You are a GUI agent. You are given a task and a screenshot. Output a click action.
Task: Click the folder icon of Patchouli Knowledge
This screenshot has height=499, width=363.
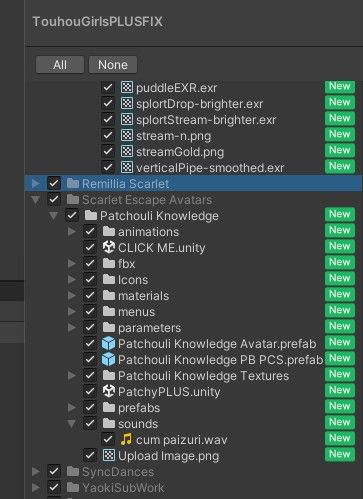91,215
